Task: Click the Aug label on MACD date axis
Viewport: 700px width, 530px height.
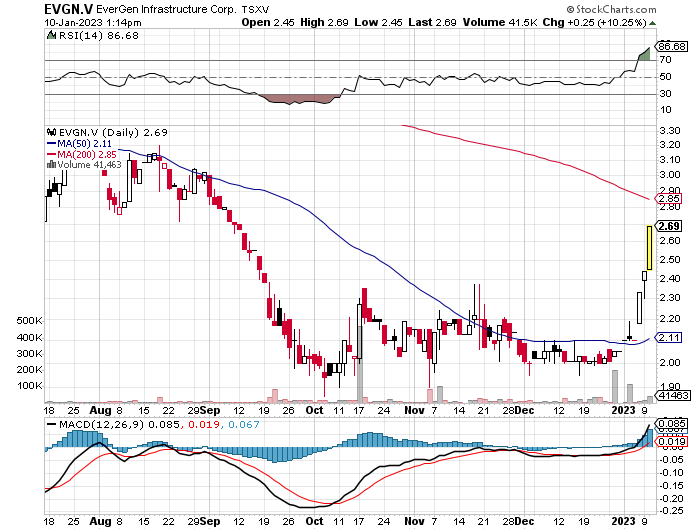Action: (x=100, y=521)
